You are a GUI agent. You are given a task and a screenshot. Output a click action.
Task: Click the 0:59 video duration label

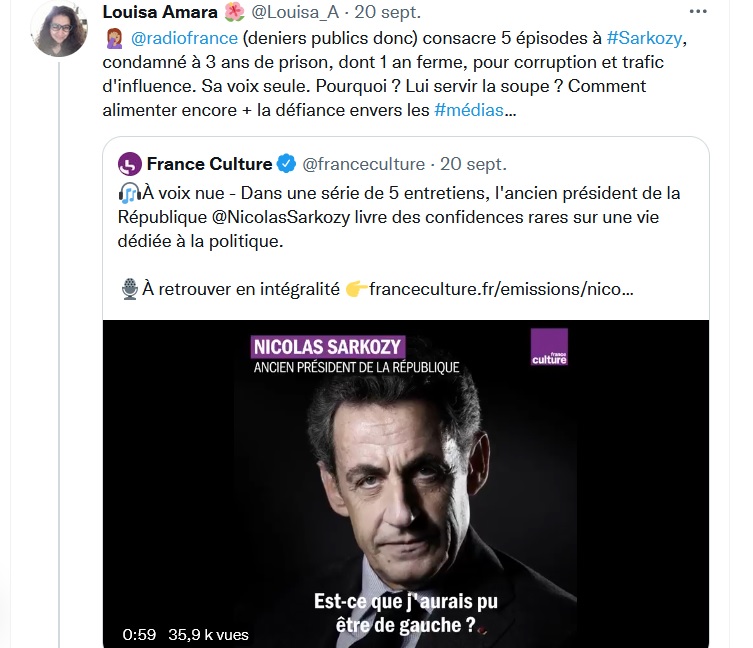(140, 634)
